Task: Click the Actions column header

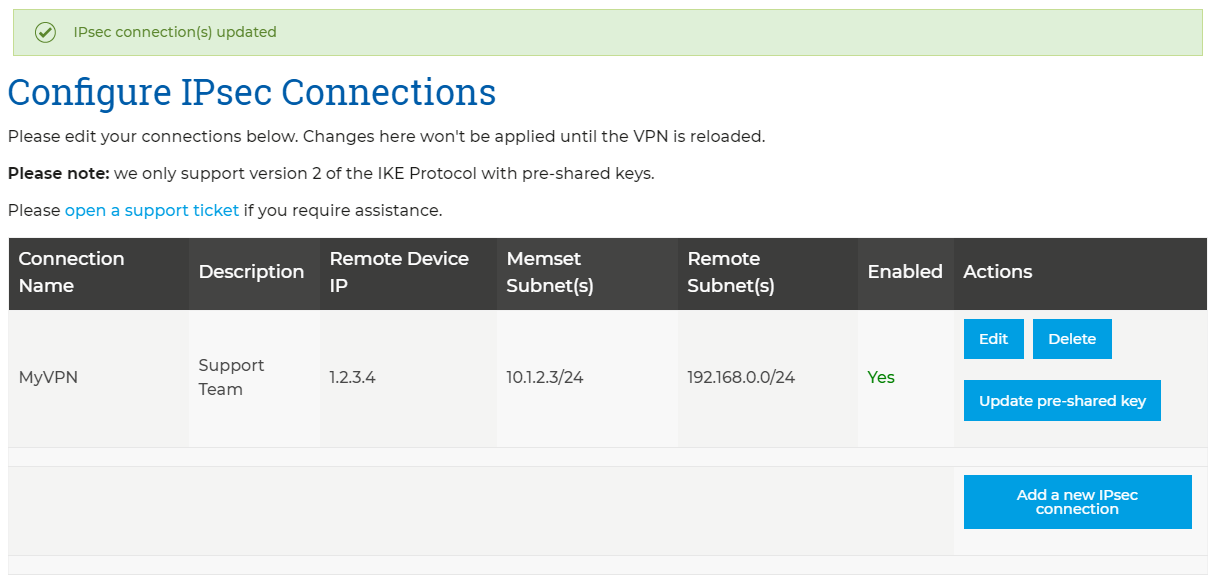Action: coord(1080,272)
